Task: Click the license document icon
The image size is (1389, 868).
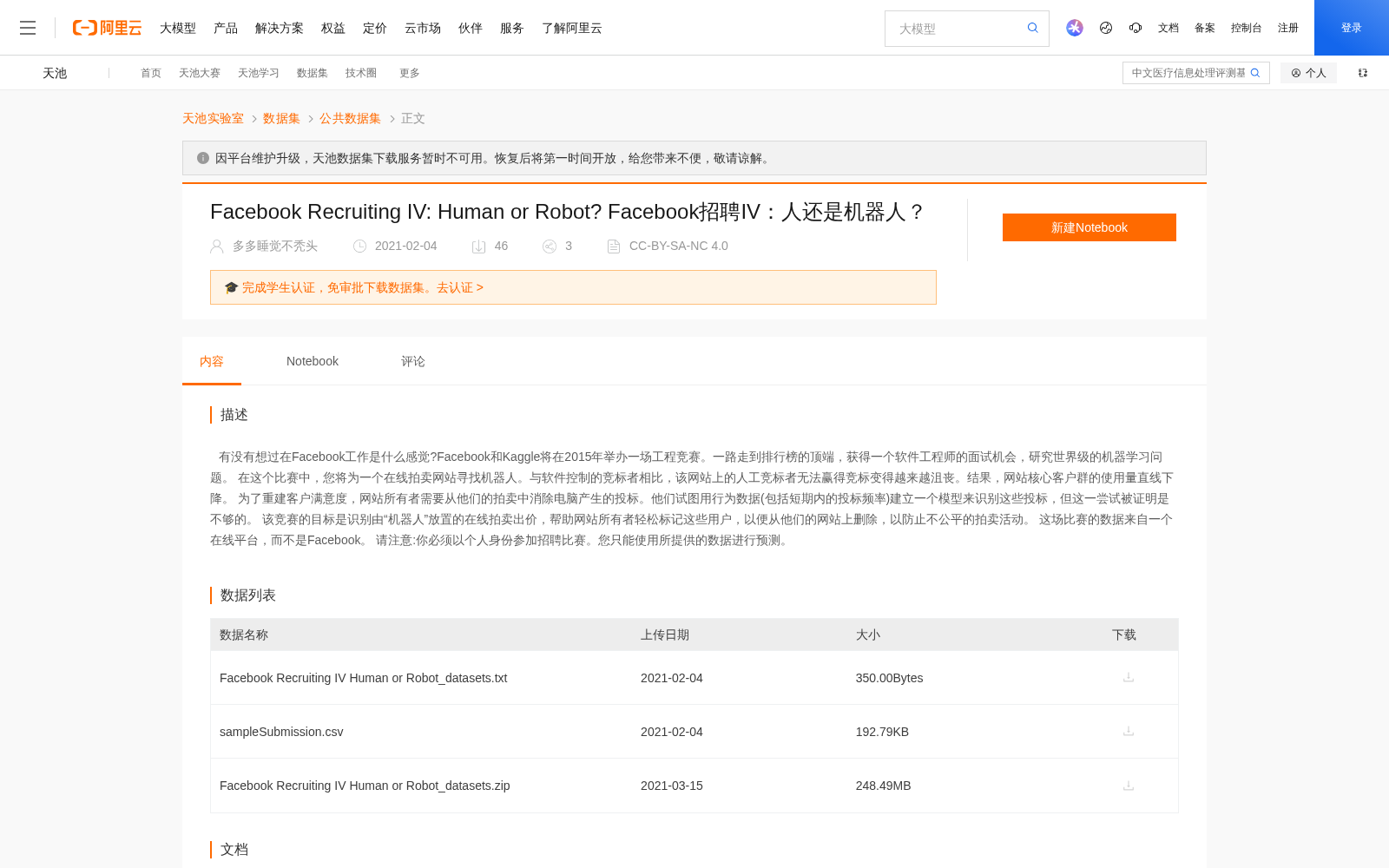Action: pos(614,247)
